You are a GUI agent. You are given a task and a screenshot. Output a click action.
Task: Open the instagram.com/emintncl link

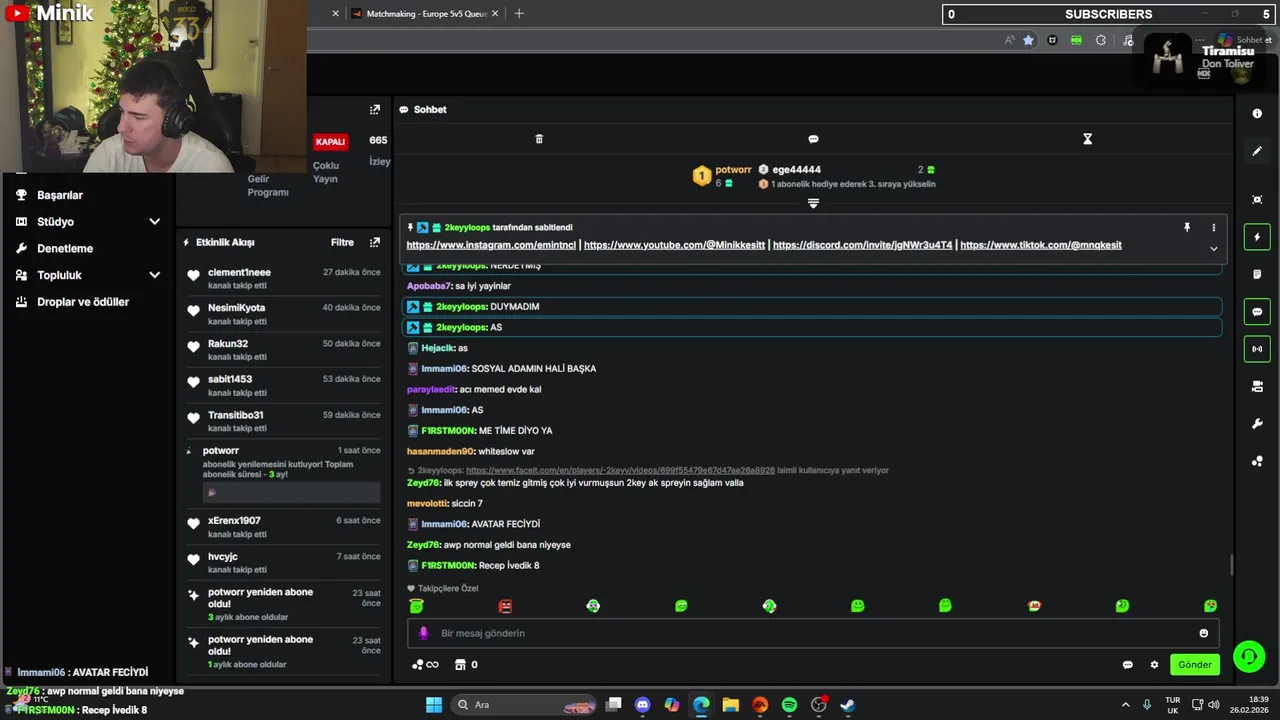point(491,245)
